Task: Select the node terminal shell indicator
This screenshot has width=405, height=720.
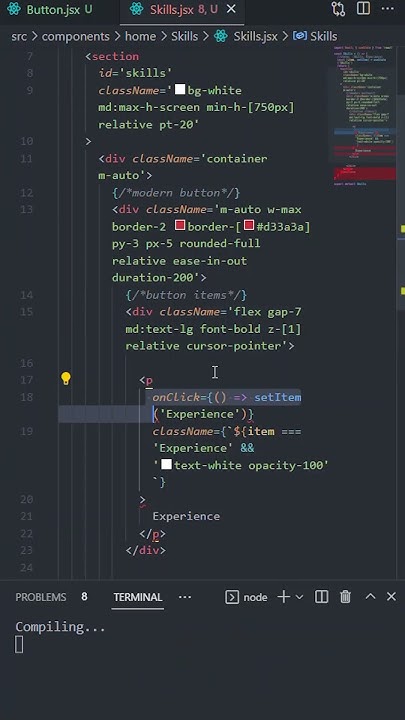Action: [247, 597]
